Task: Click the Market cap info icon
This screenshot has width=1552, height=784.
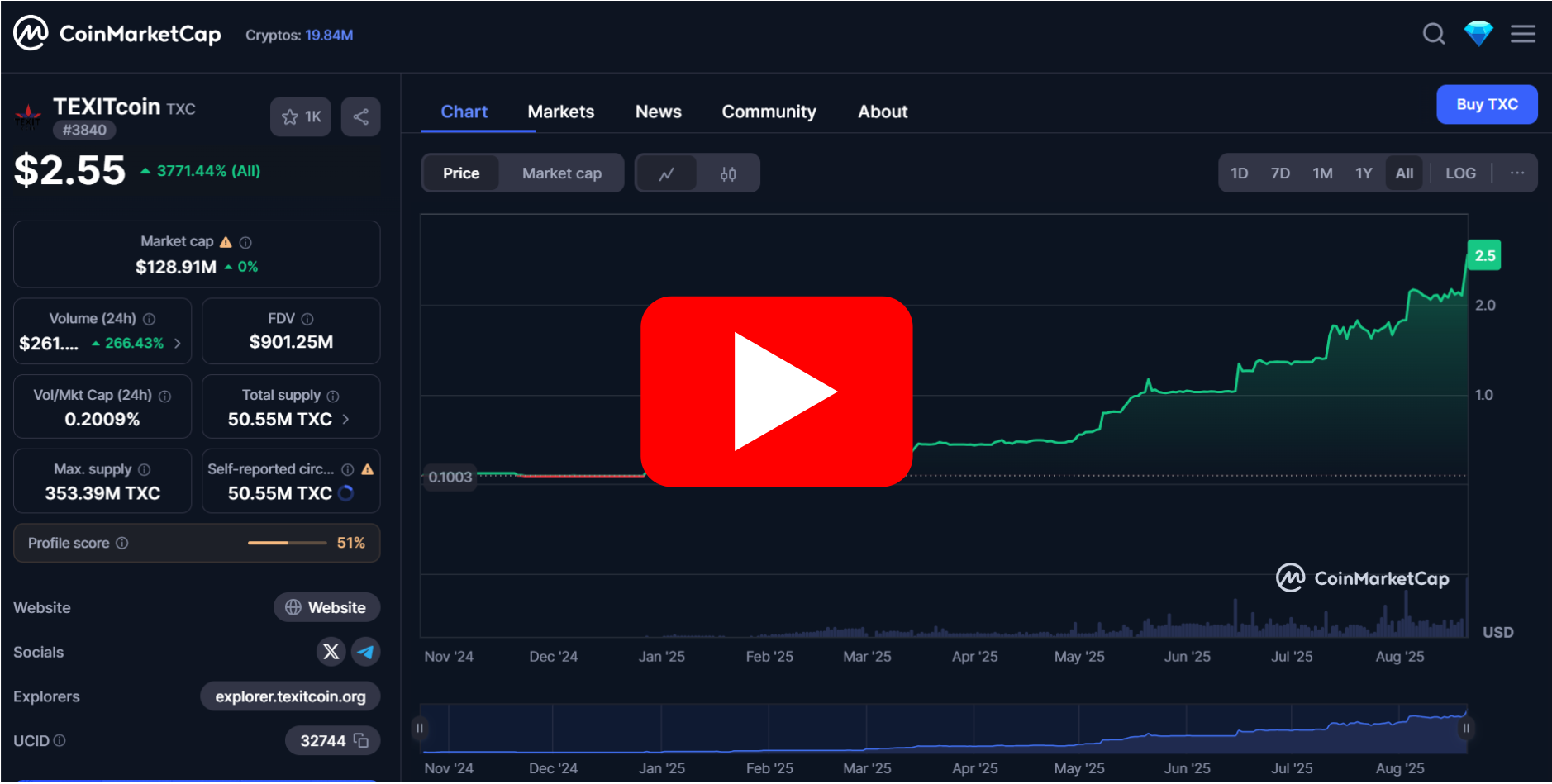Action: pos(245,242)
